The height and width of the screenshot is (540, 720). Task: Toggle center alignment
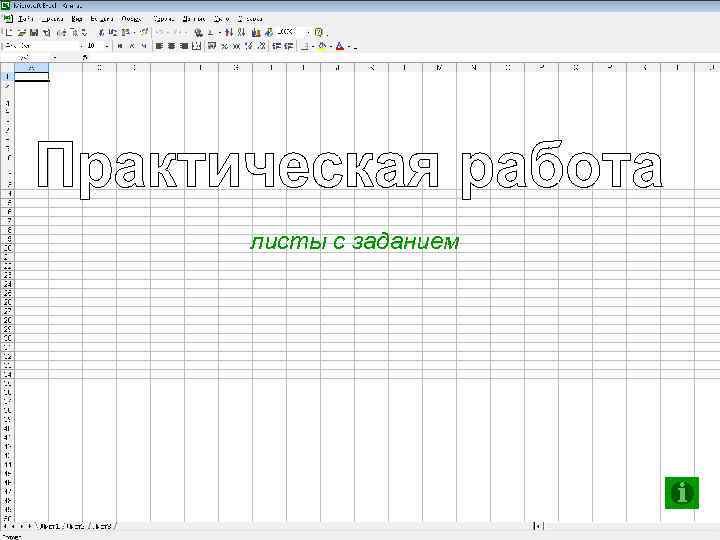tap(171, 46)
